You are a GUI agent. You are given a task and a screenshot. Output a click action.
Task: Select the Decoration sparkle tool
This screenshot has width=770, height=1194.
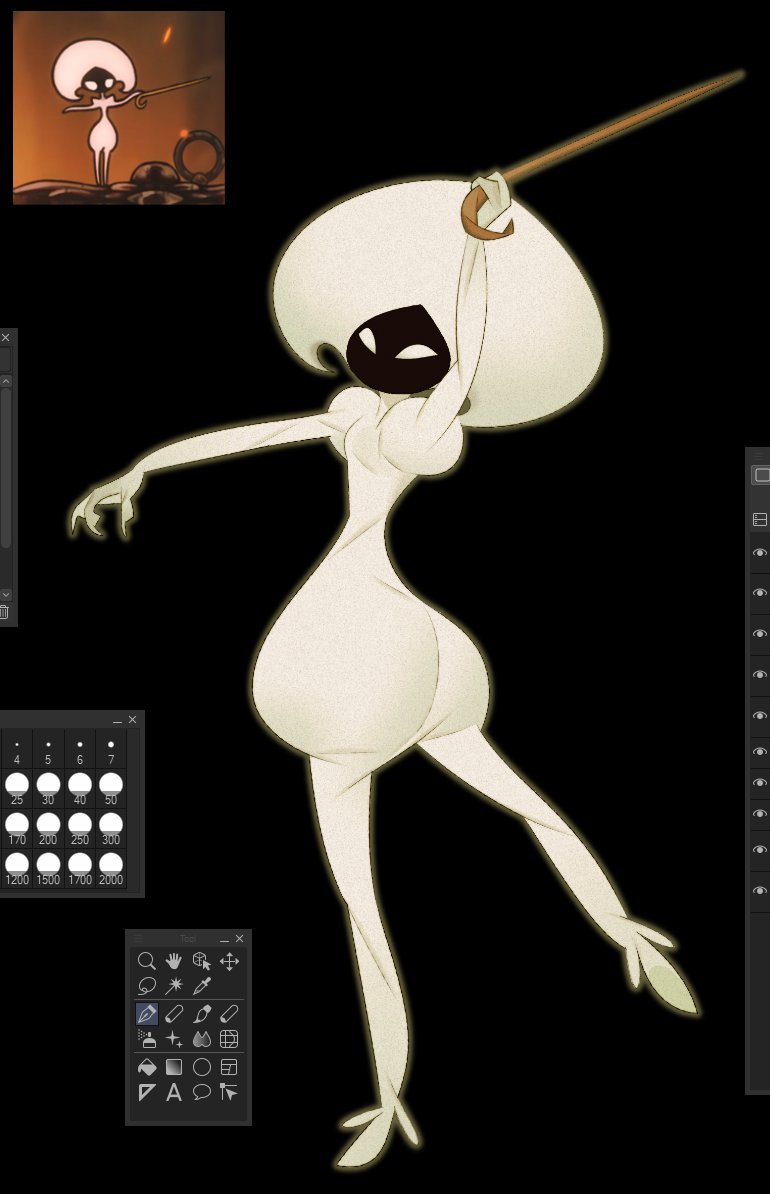coord(174,1039)
